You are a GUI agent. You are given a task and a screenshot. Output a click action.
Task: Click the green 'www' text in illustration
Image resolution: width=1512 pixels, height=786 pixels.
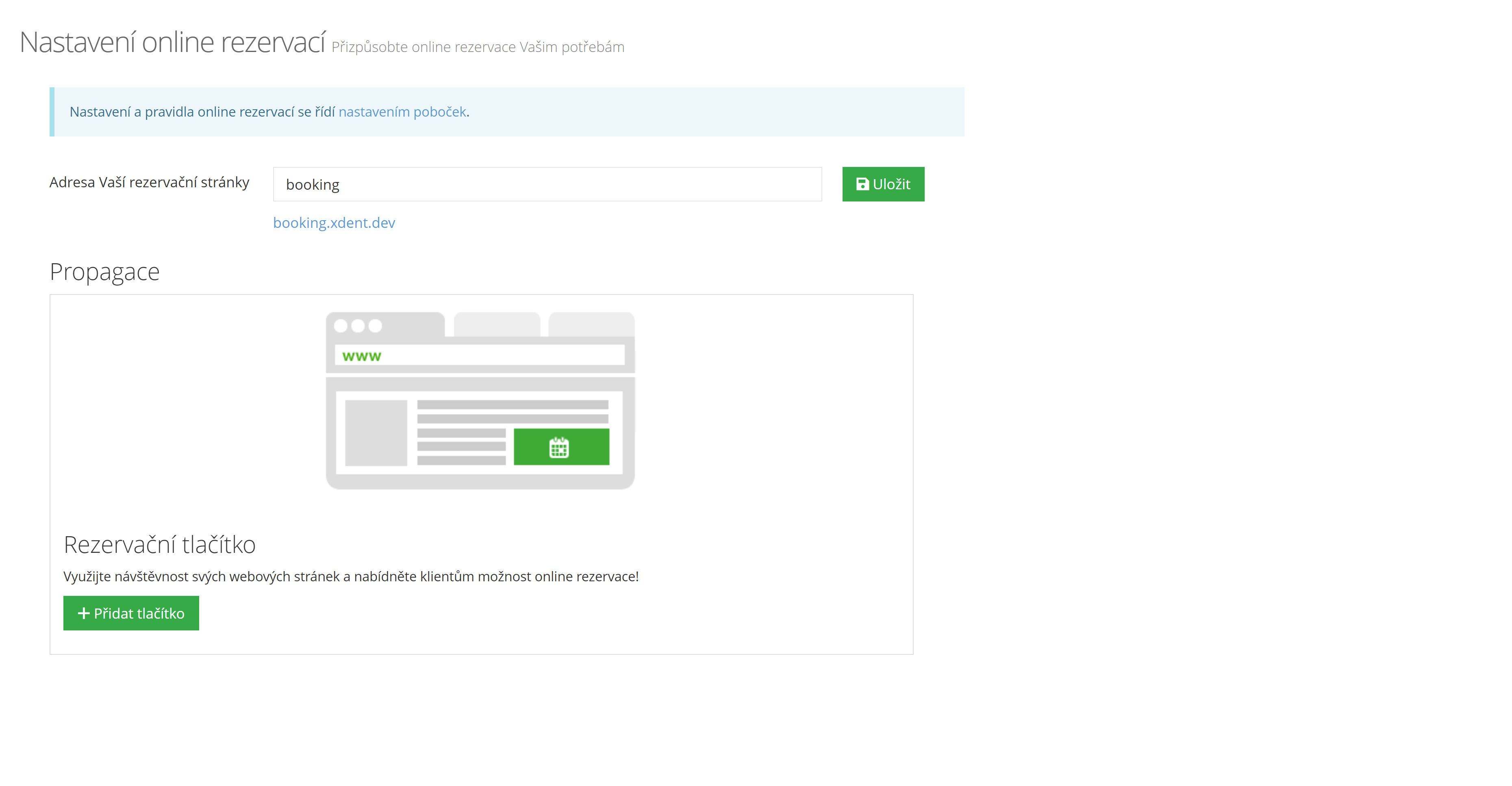362,356
